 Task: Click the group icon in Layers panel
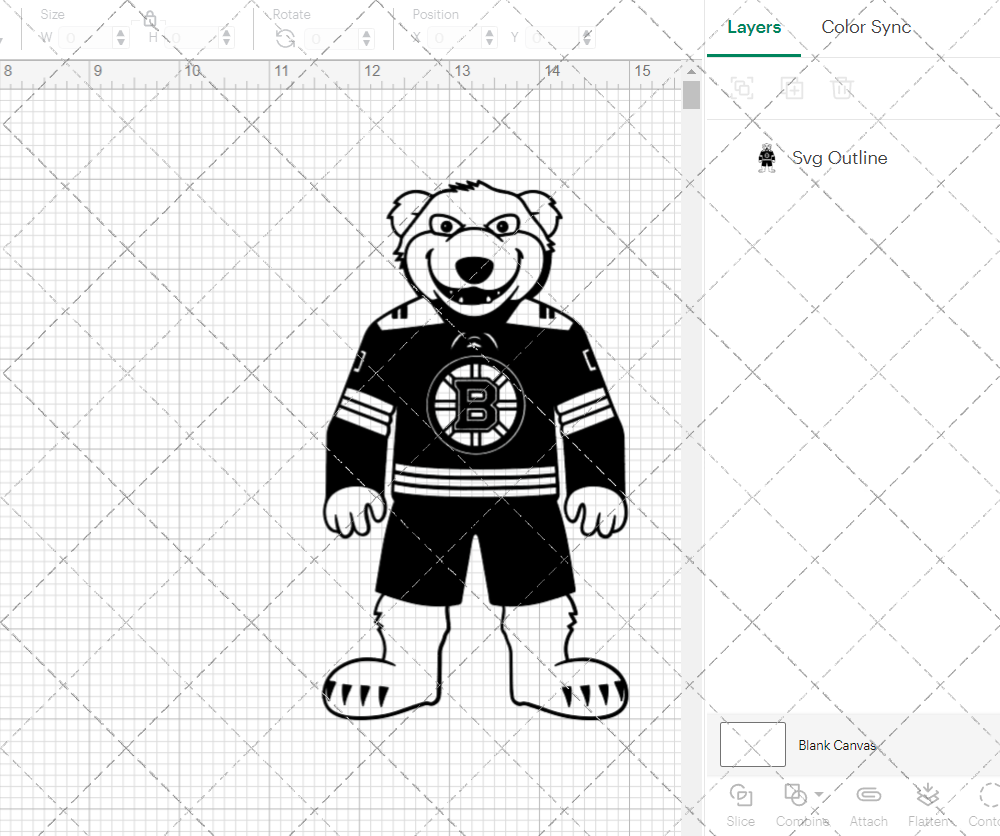[x=742, y=88]
